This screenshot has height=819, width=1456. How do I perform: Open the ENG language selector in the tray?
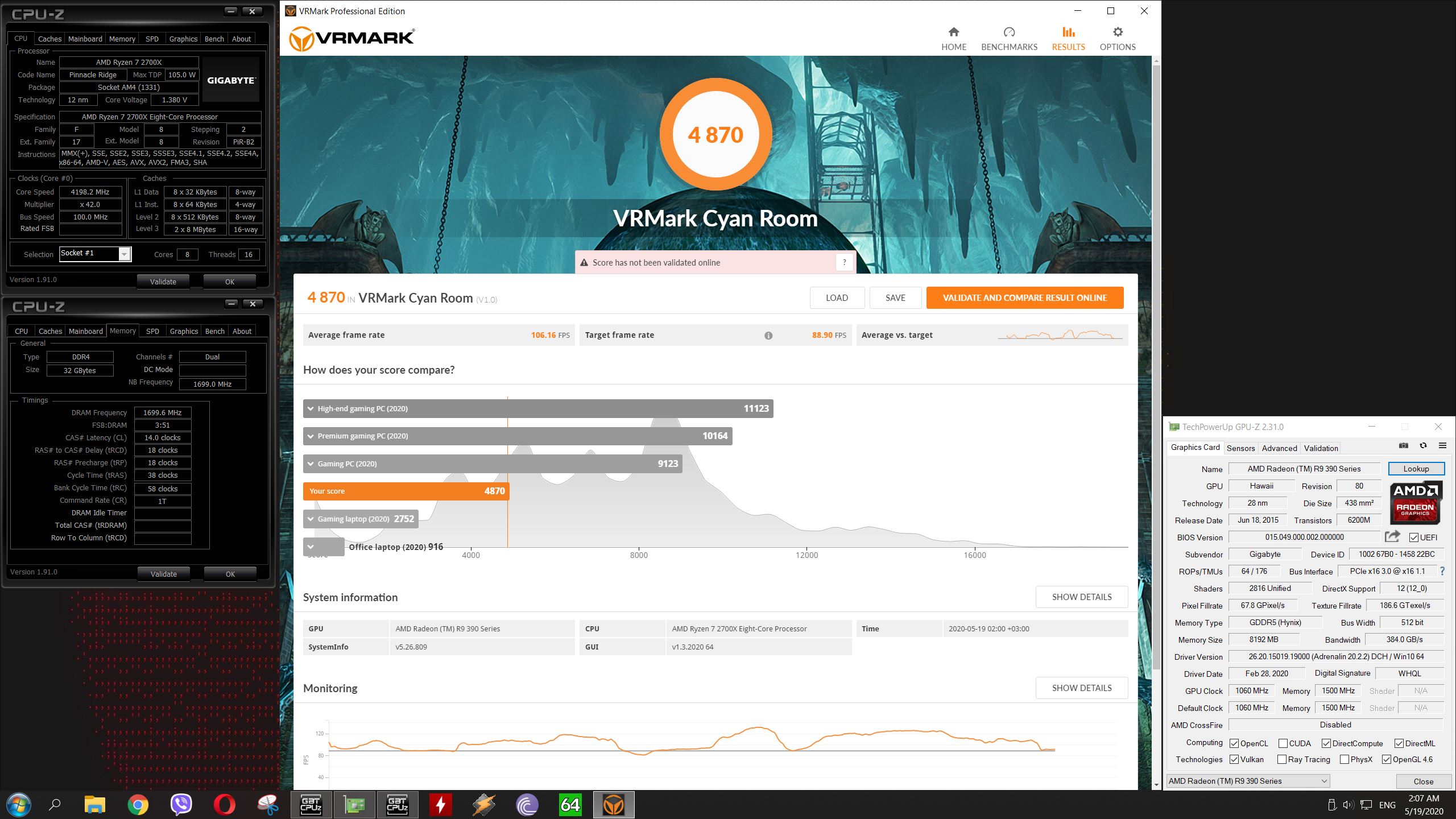[x=1387, y=805]
